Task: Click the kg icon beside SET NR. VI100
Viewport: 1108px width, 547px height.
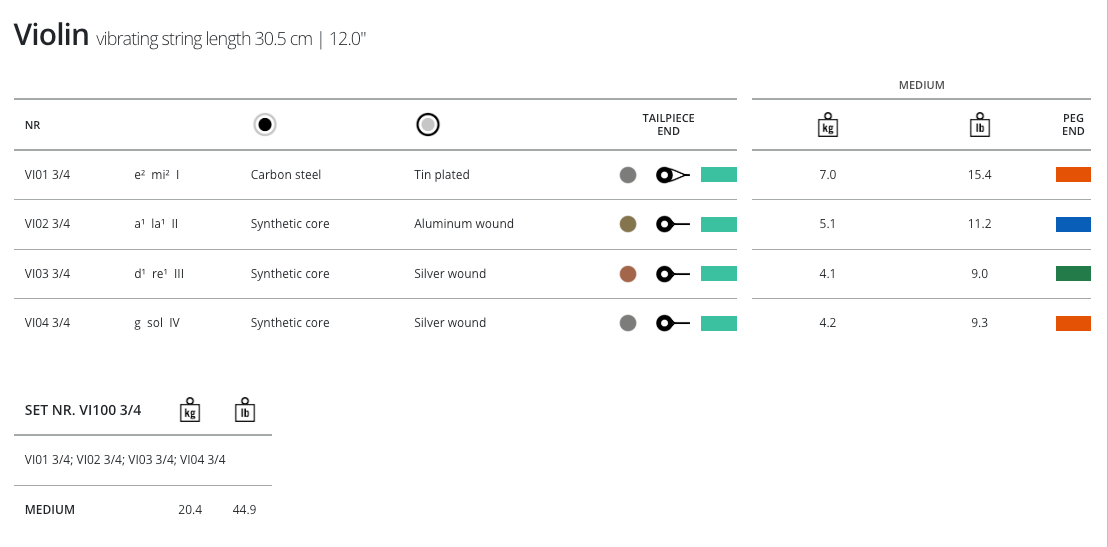Action: tap(190, 410)
